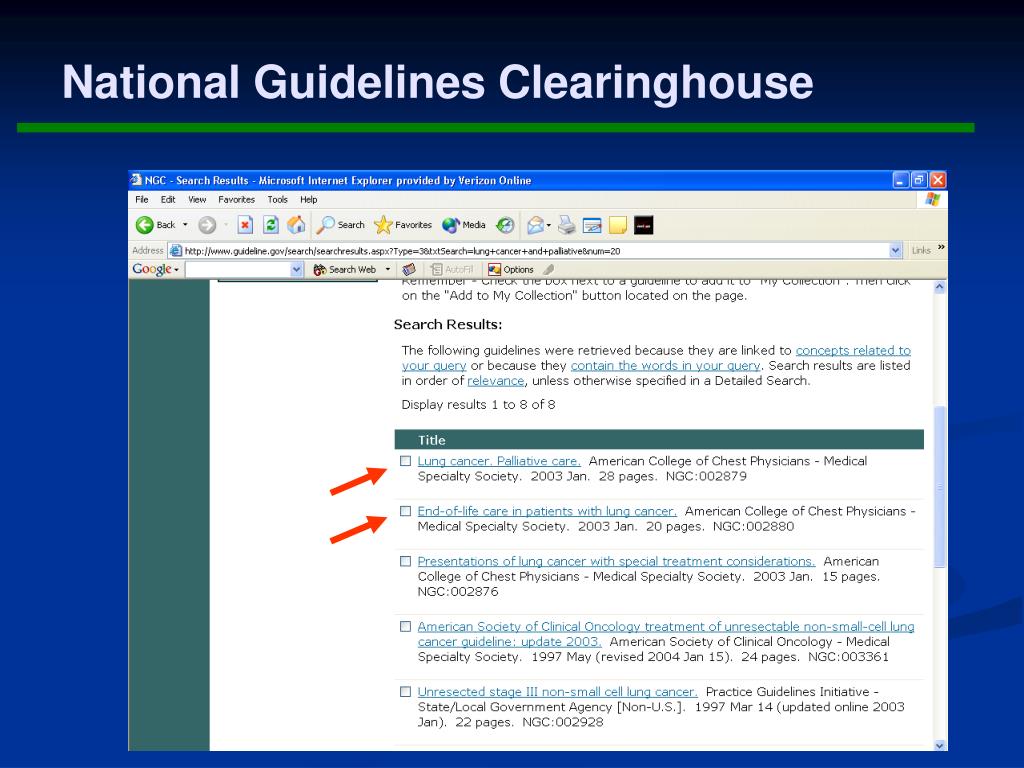Open 'Unresected stage III non-small cell lung cancer' link
The height and width of the screenshot is (768, 1024).
558,692
